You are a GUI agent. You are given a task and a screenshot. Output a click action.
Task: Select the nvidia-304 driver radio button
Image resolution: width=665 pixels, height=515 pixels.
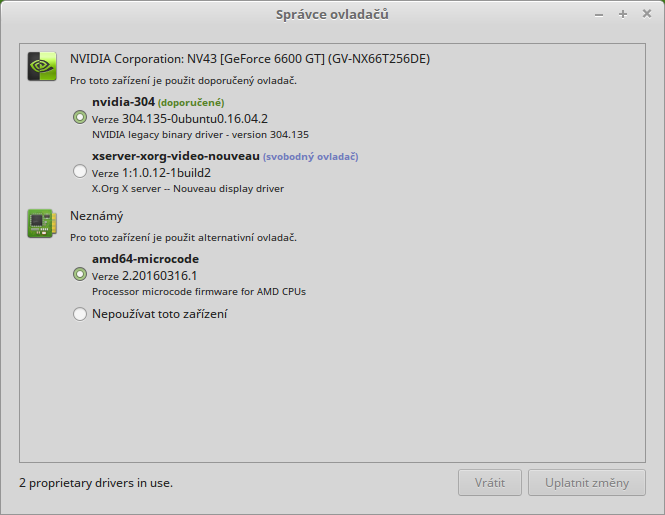[x=80, y=117]
